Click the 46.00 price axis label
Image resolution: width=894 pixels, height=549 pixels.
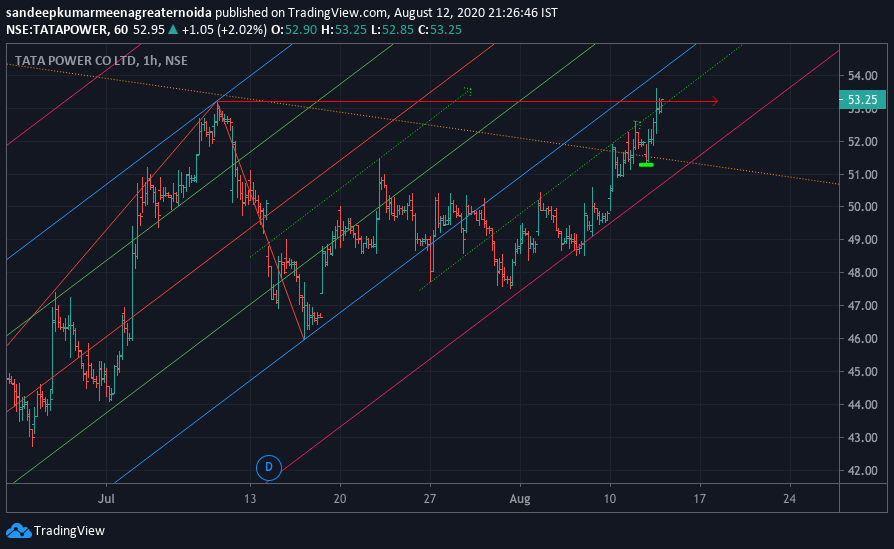point(863,339)
